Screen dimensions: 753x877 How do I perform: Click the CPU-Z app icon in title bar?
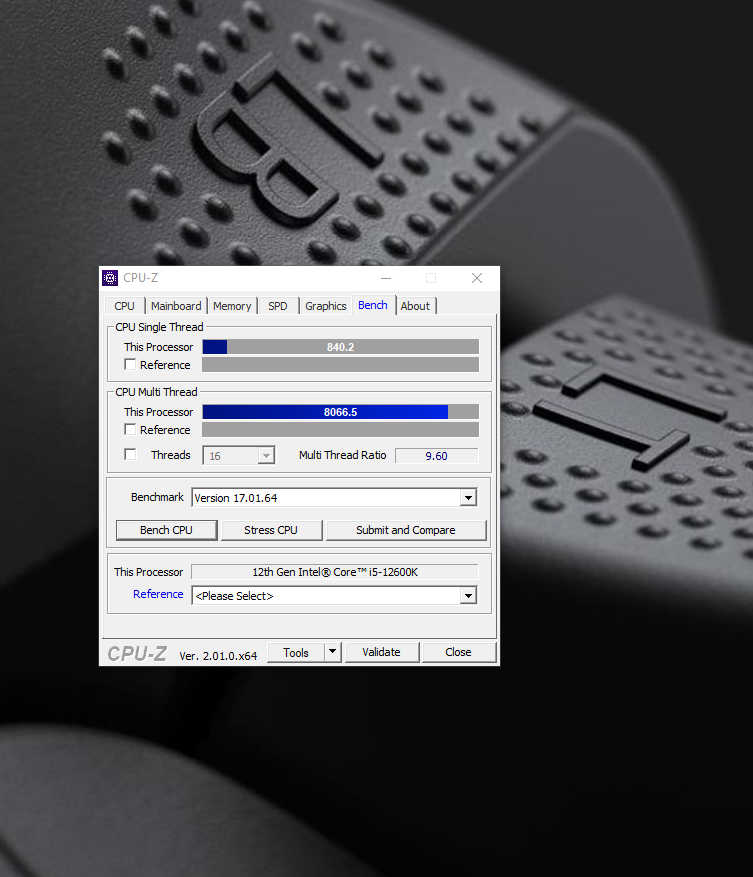click(110, 277)
